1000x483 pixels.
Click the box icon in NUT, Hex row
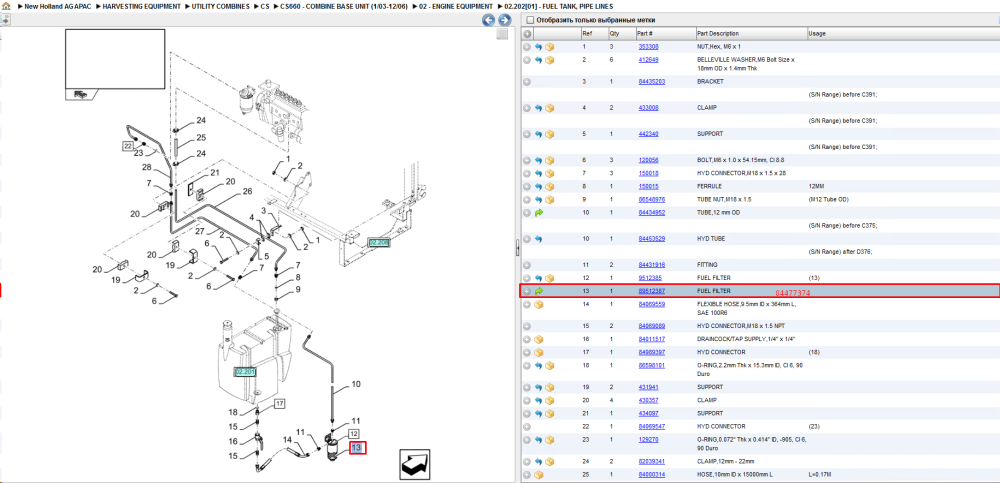click(549, 47)
